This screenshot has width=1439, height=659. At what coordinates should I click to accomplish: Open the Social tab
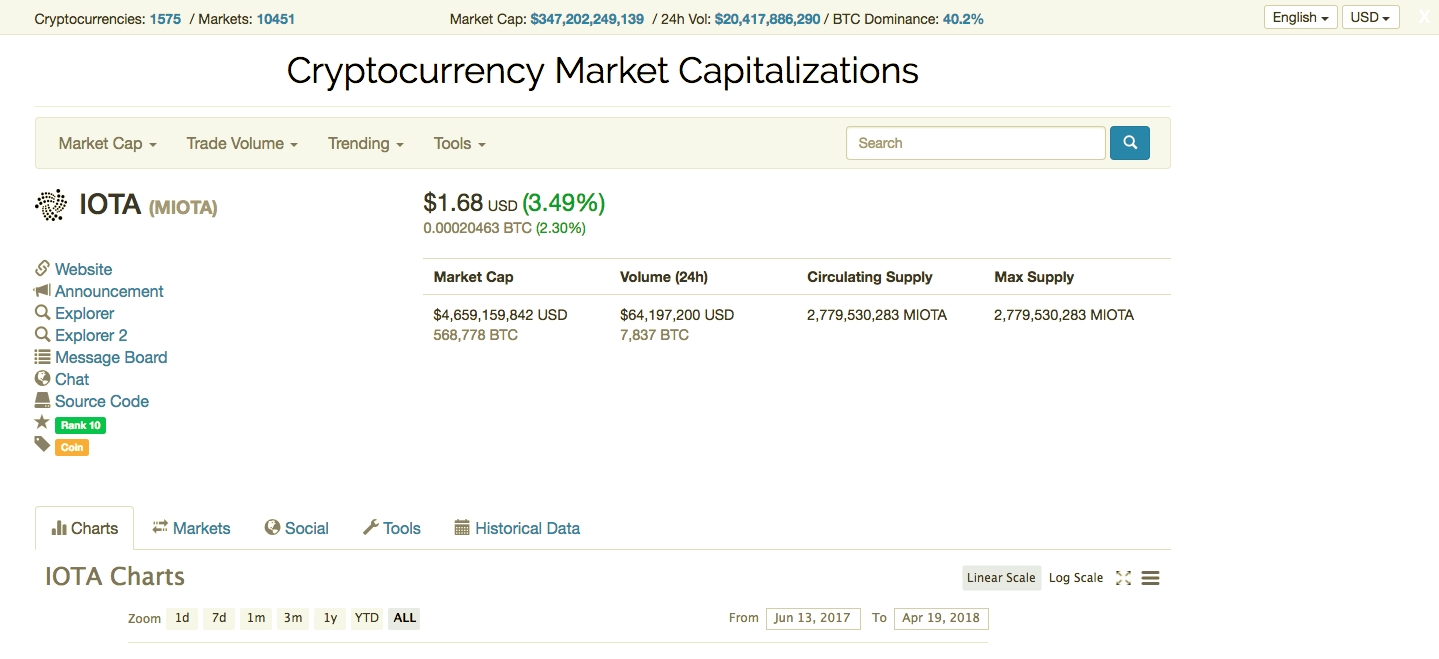pyautogui.click(x=297, y=528)
